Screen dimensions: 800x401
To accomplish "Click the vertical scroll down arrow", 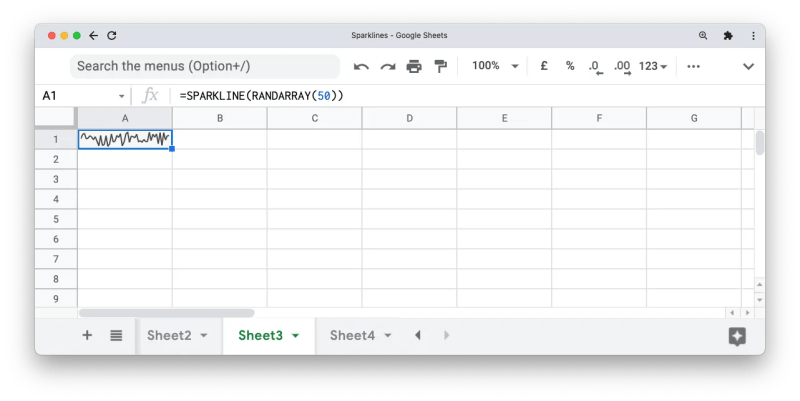I will point(760,300).
